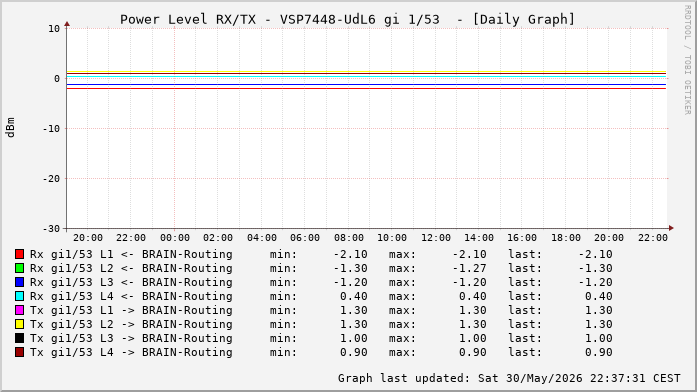Click Rx L1 last value -2.10
This screenshot has width=697, height=392.
[595, 254]
